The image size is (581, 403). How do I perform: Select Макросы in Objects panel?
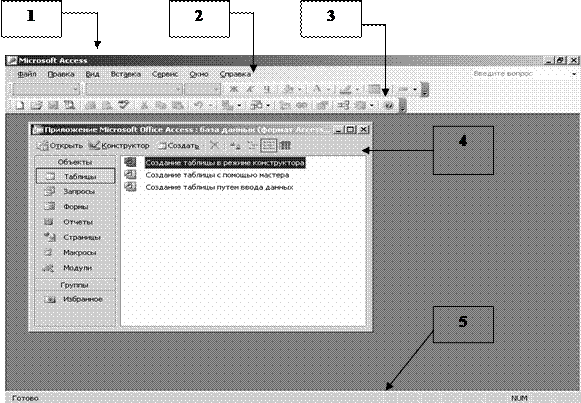point(76,253)
